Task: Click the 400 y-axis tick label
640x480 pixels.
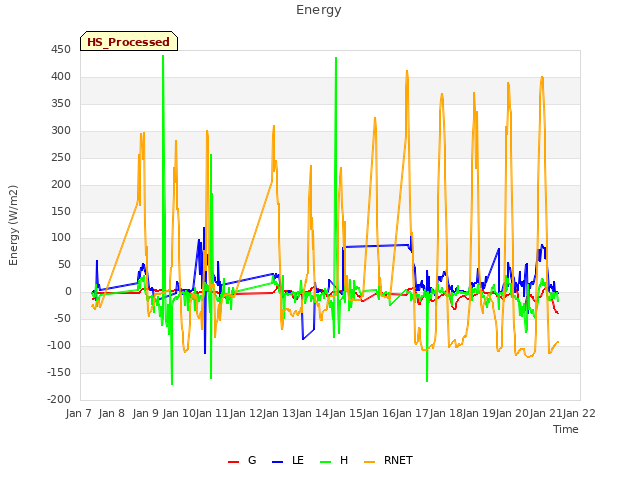Action: click(61, 77)
